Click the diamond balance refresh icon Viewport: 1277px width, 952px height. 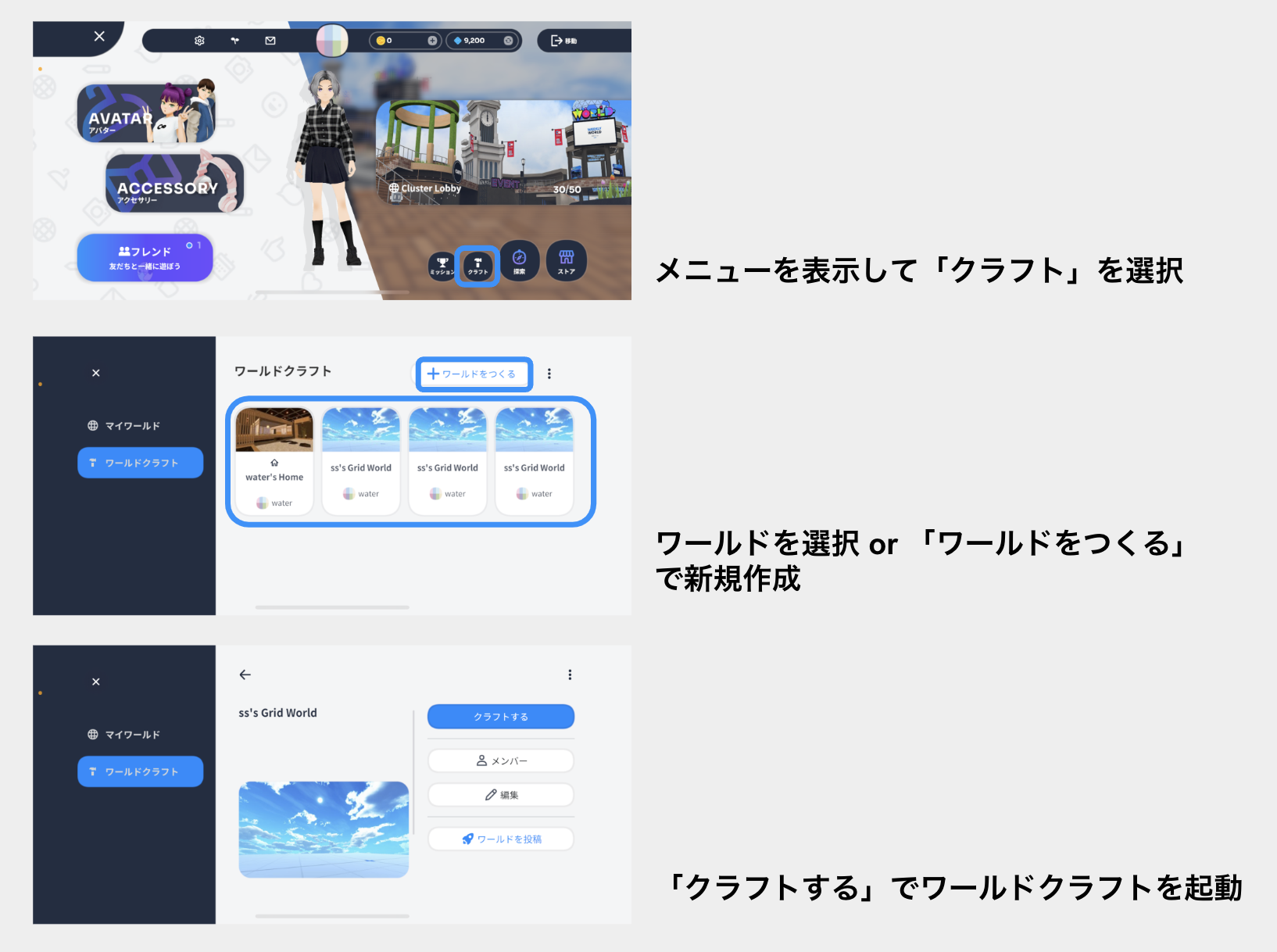[507, 40]
